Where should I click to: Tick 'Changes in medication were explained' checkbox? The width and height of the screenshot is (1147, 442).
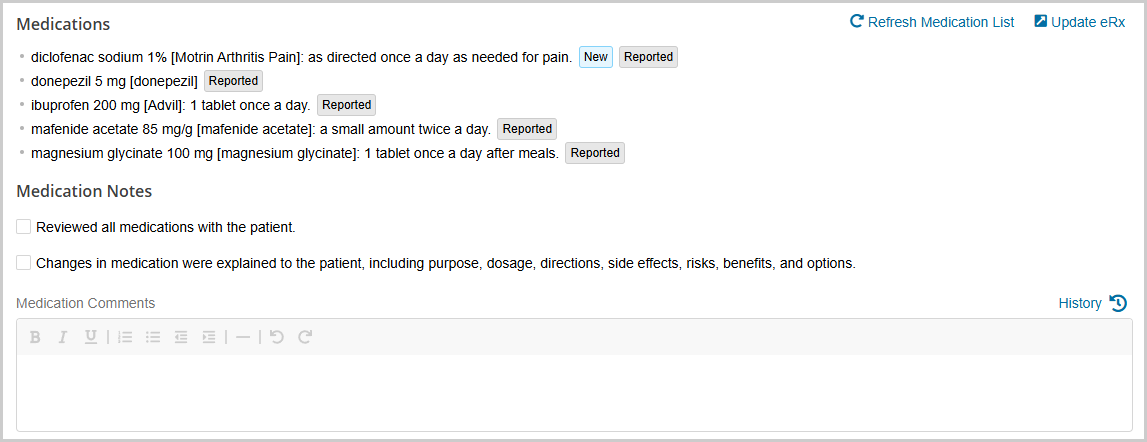[24, 263]
